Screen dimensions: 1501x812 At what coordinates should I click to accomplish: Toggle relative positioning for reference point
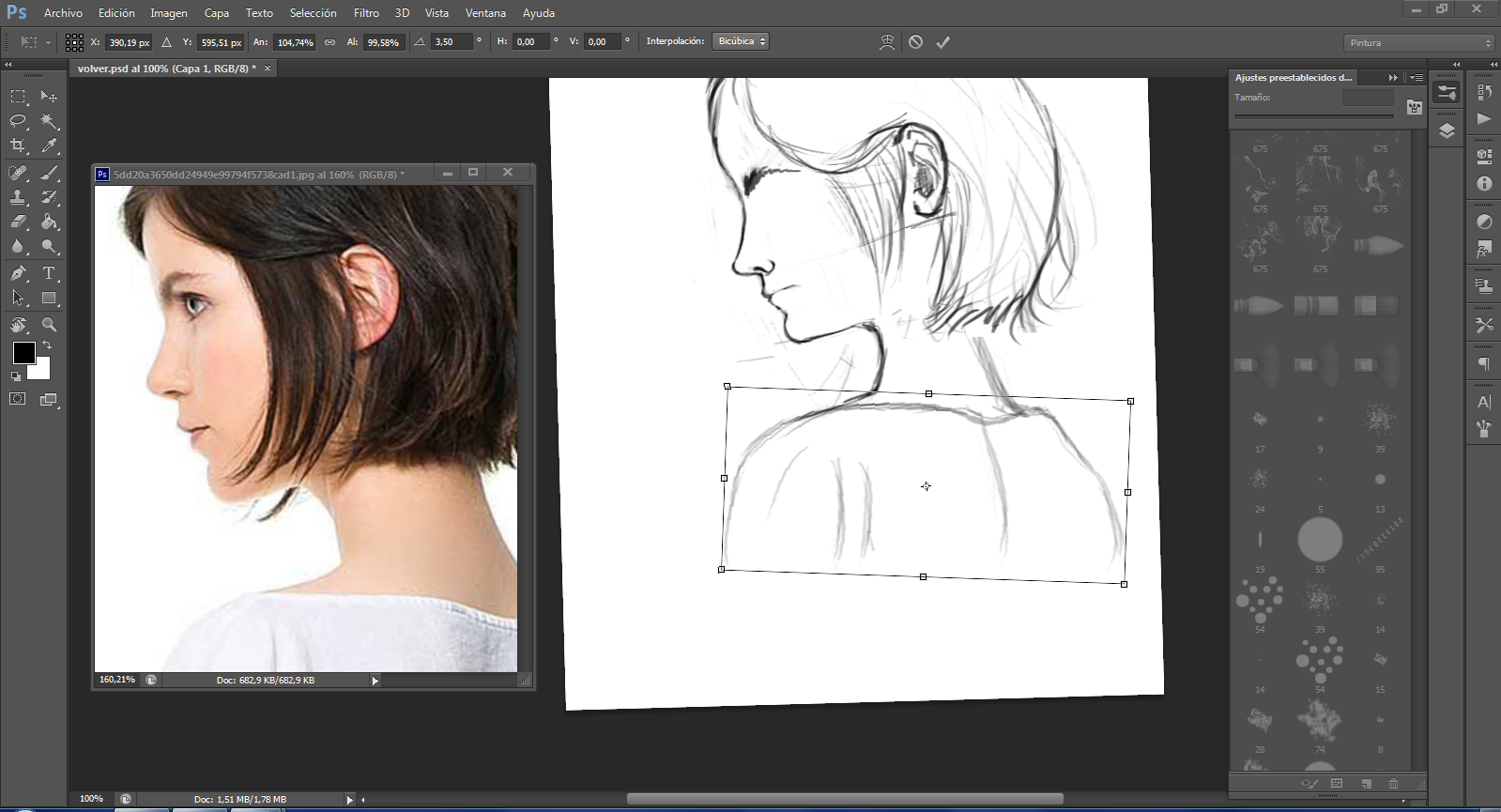click(x=166, y=42)
